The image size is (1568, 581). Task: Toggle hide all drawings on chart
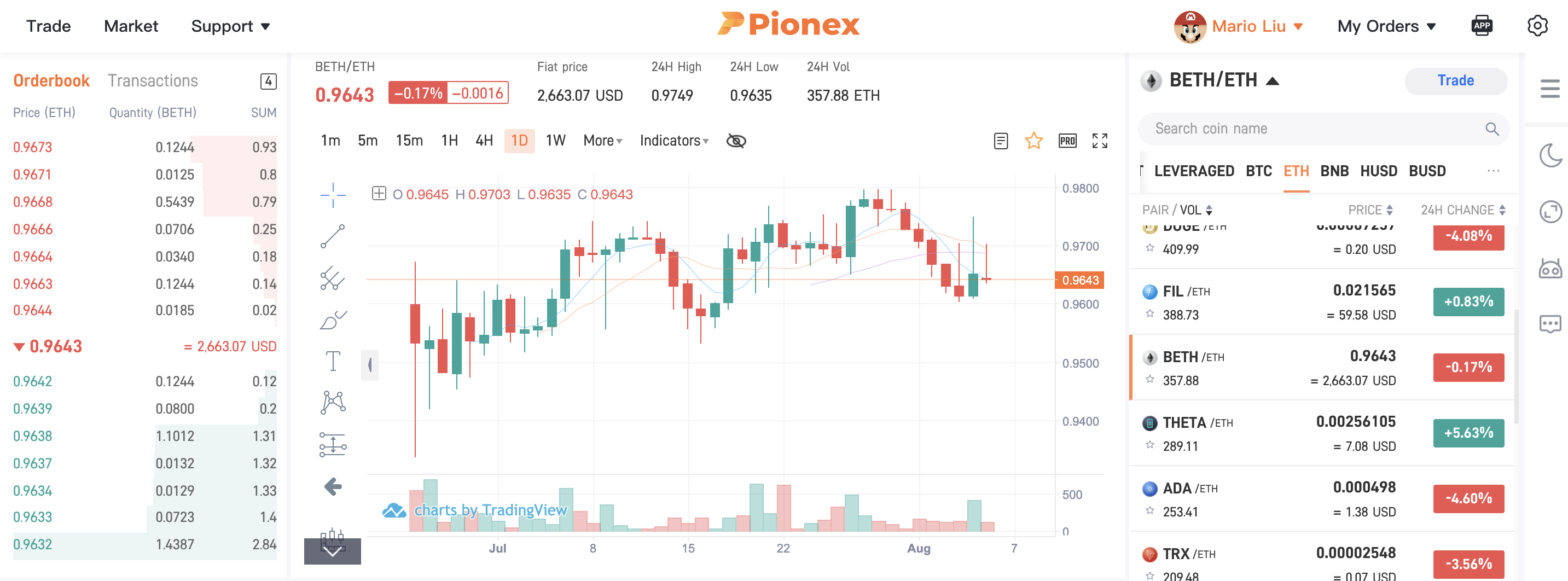(737, 140)
